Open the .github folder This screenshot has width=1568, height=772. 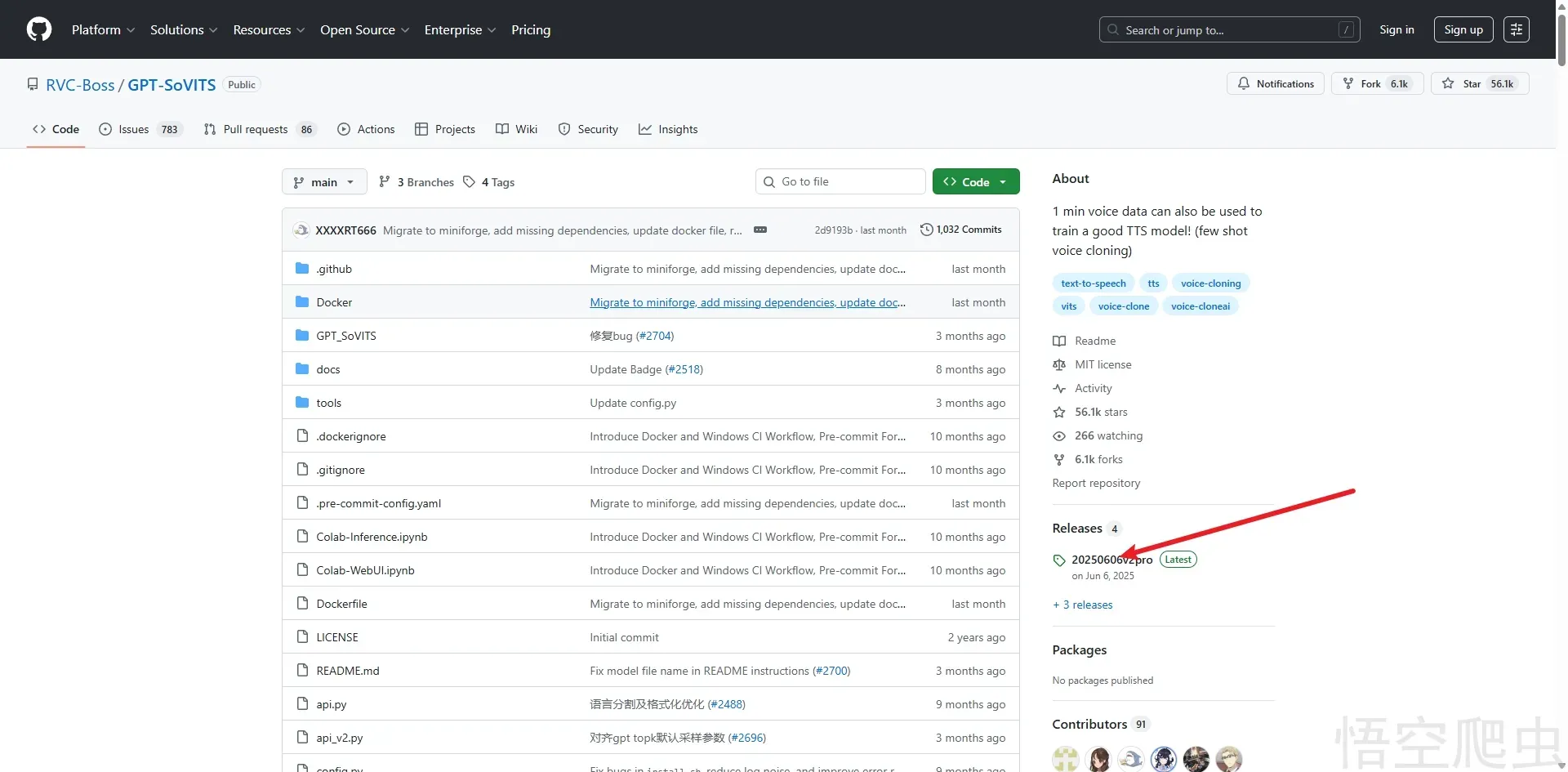click(x=334, y=269)
